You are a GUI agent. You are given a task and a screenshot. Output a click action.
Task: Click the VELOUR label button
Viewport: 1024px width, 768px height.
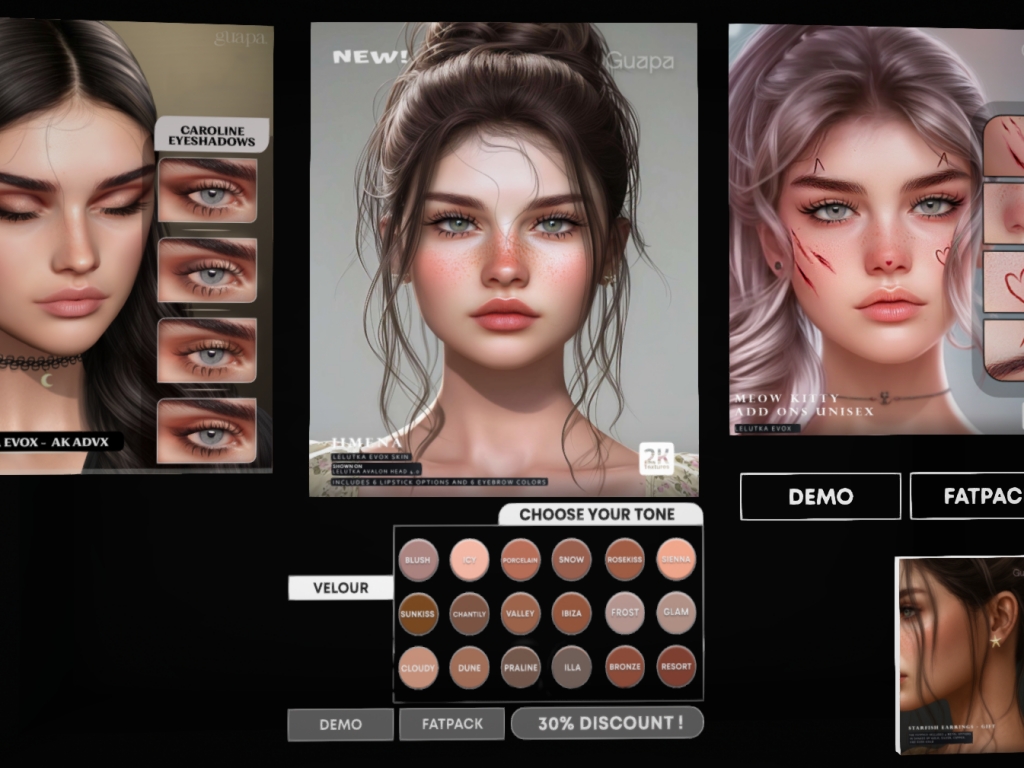[340, 588]
